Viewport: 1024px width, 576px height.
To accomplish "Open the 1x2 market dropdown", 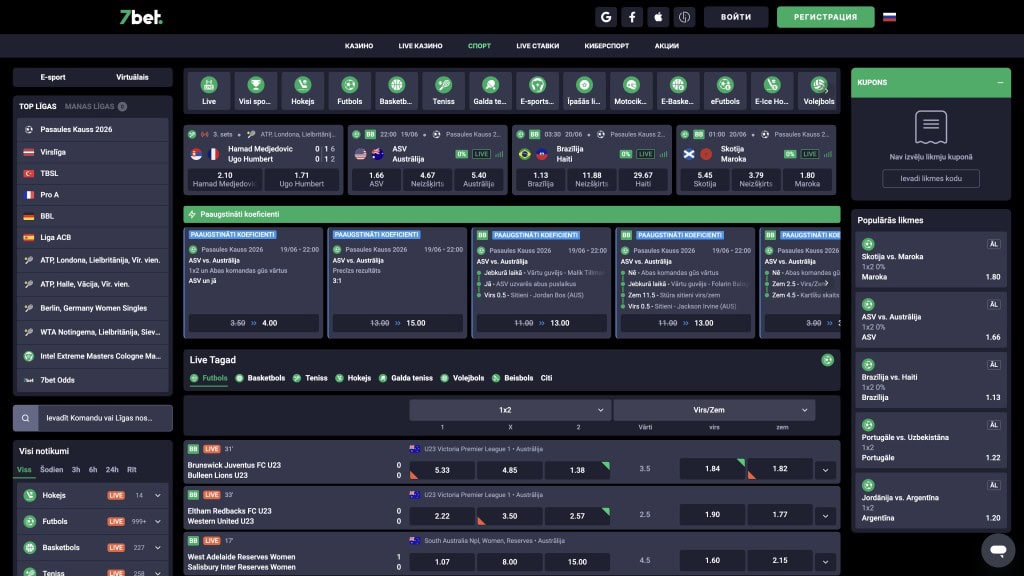I will point(510,410).
